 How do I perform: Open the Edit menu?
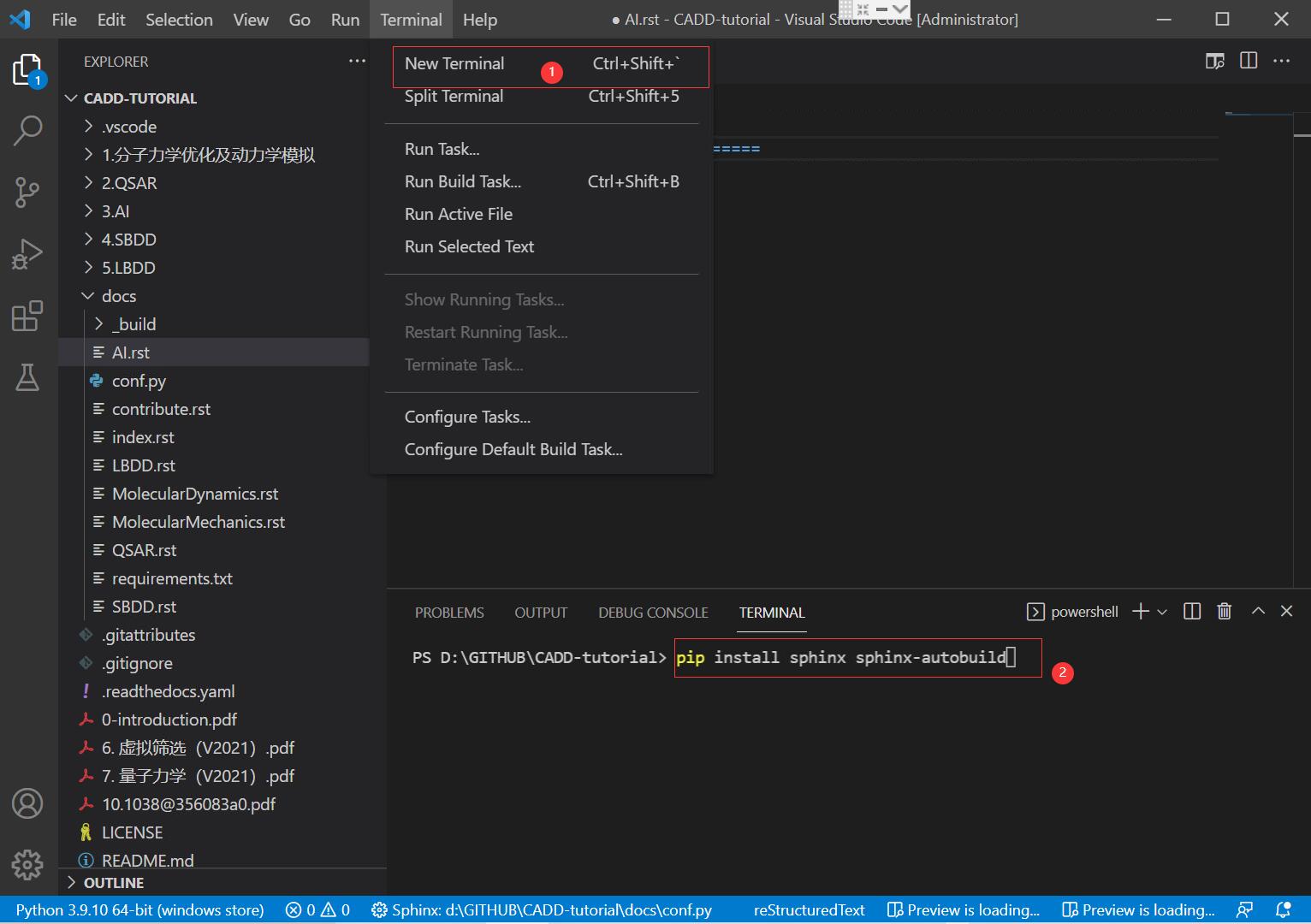(x=111, y=20)
